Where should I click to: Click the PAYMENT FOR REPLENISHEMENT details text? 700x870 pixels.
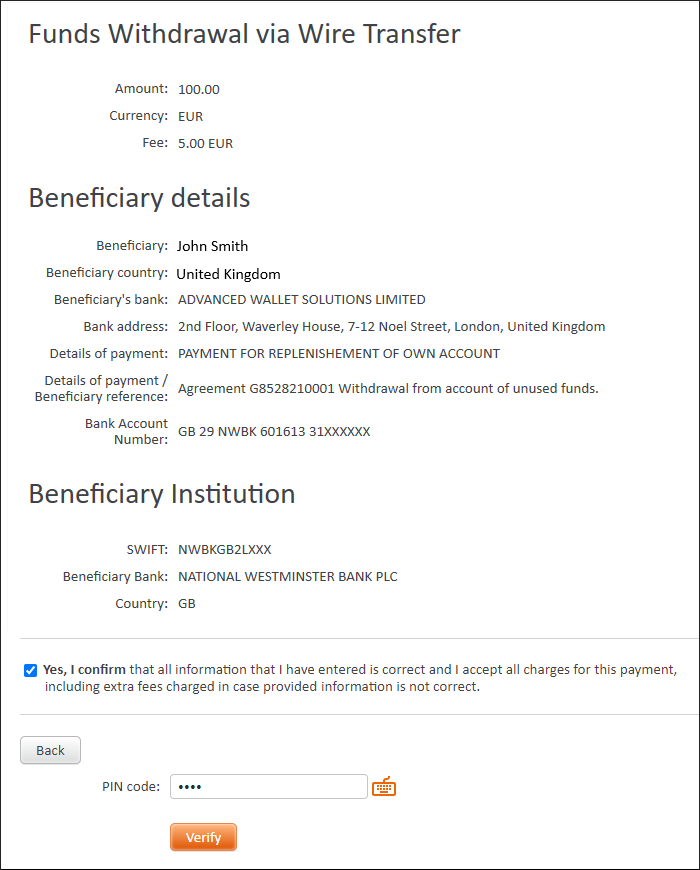point(339,353)
